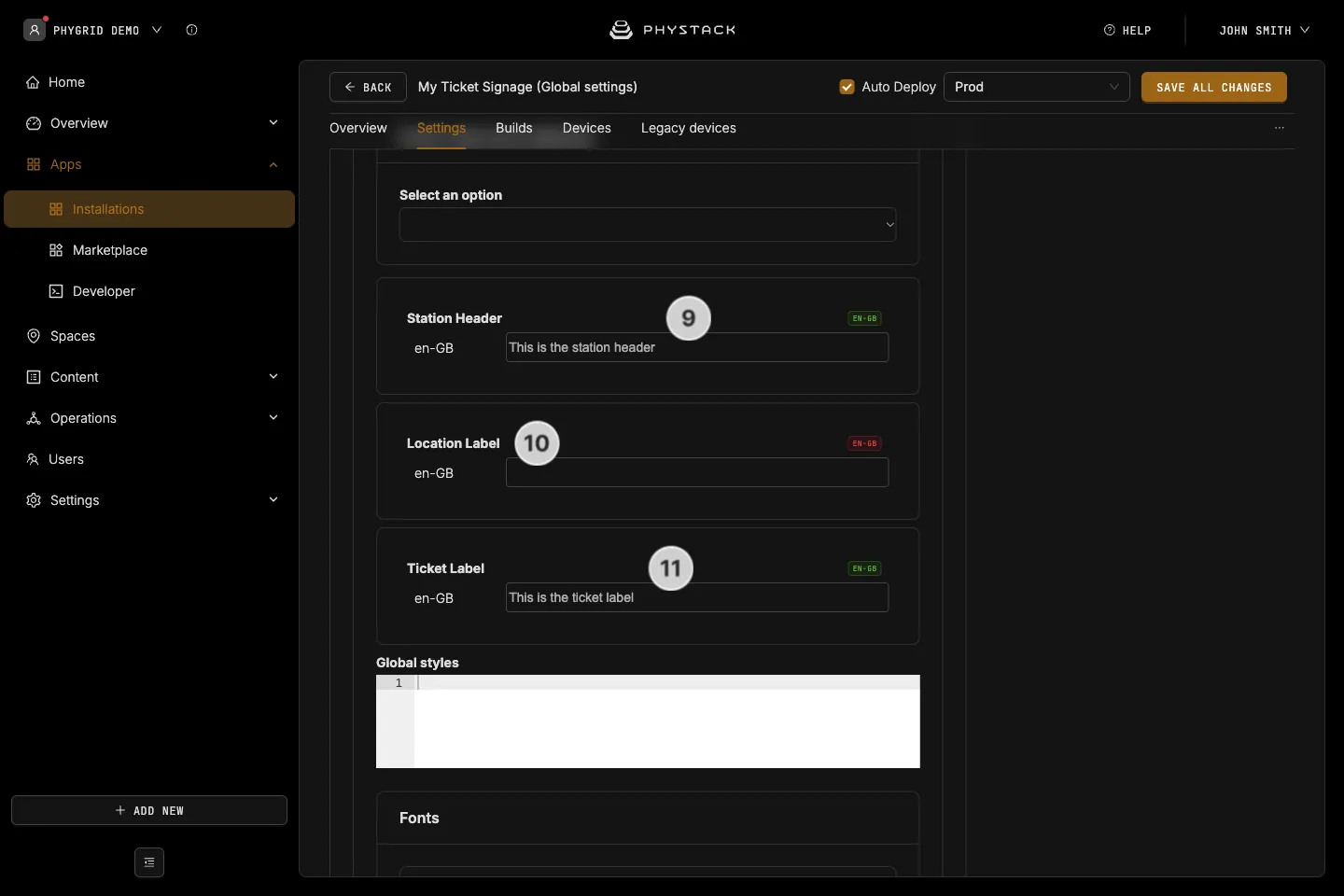This screenshot has width=1344, height=896.
Task: Switch to the Legacy devices tab
Action: [689, 128]
